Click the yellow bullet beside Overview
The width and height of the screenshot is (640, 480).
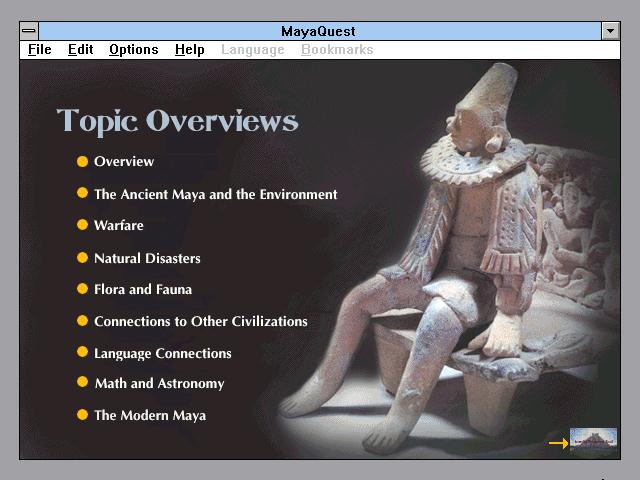click(82, 161)
